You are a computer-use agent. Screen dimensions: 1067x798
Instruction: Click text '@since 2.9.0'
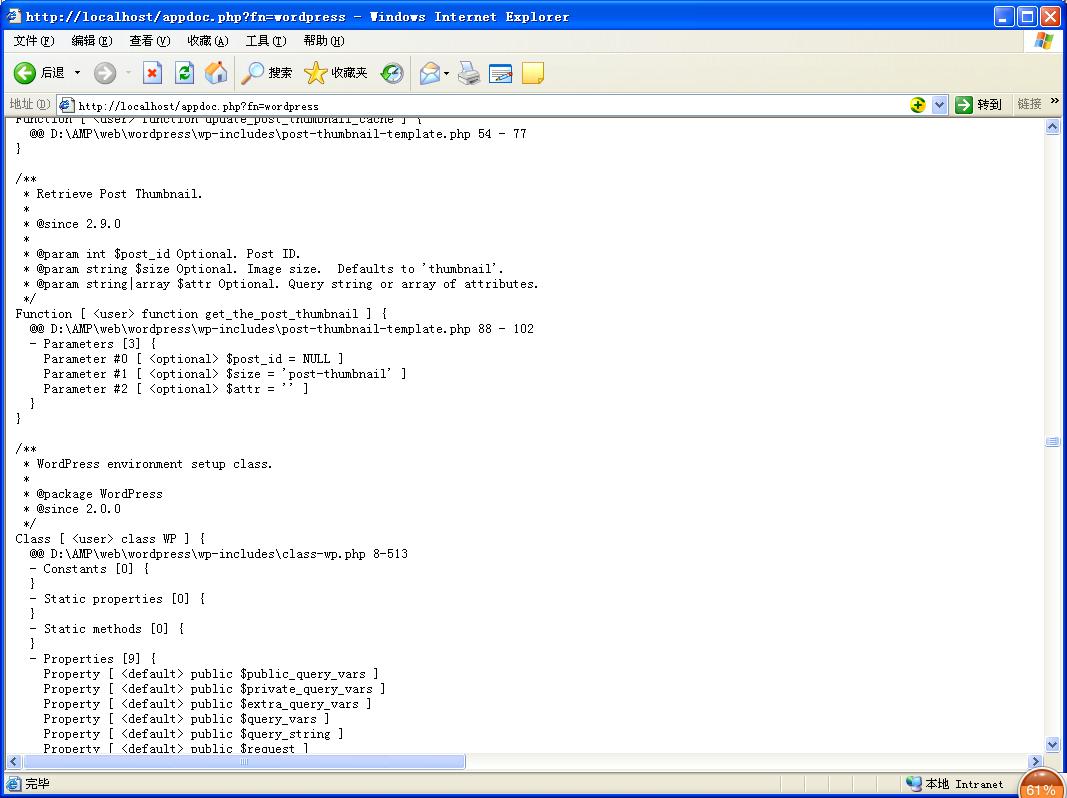click(78, 224)
